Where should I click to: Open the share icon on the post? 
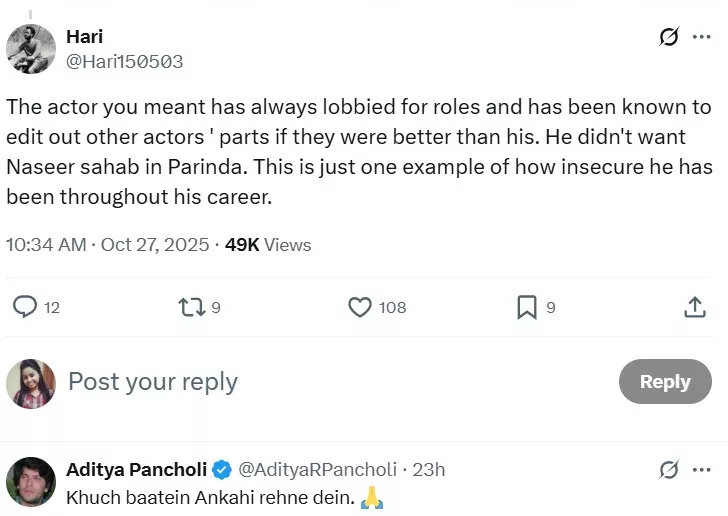(694, 307)
